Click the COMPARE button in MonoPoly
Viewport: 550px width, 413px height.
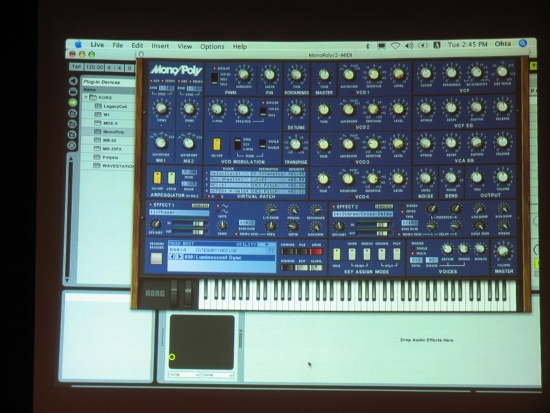(x=287, y=252)
